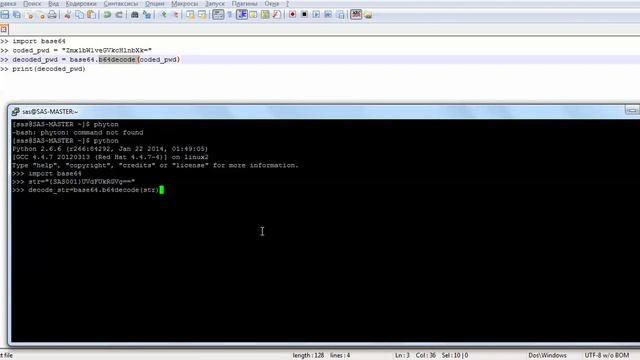Open the Поиск menu

tap(32, 4)
